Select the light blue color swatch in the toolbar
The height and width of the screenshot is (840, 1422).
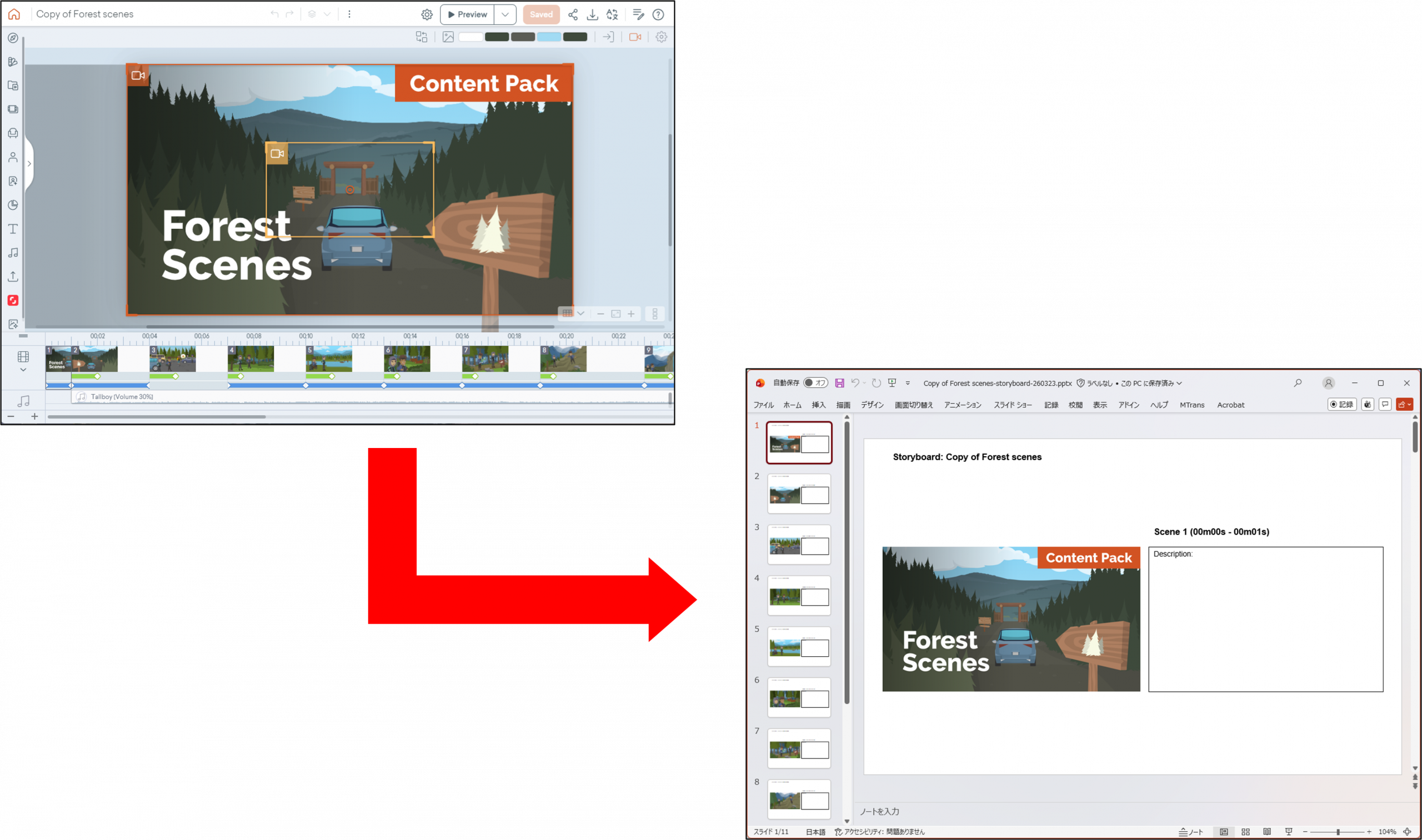pos(549,36)
